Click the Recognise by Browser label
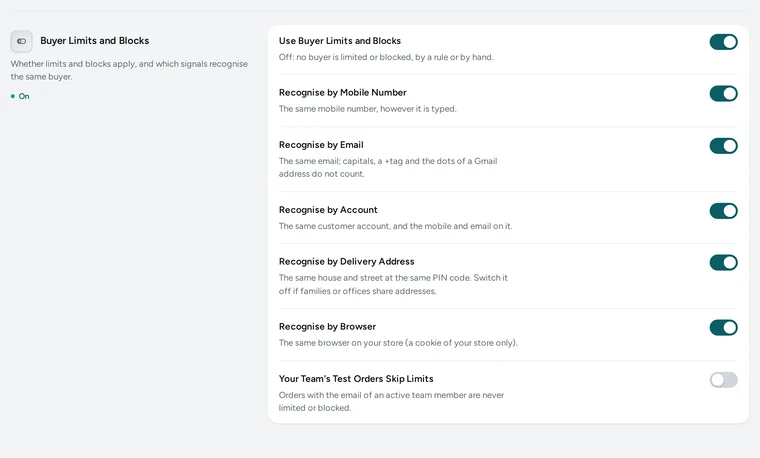 [x=327, y=327]
